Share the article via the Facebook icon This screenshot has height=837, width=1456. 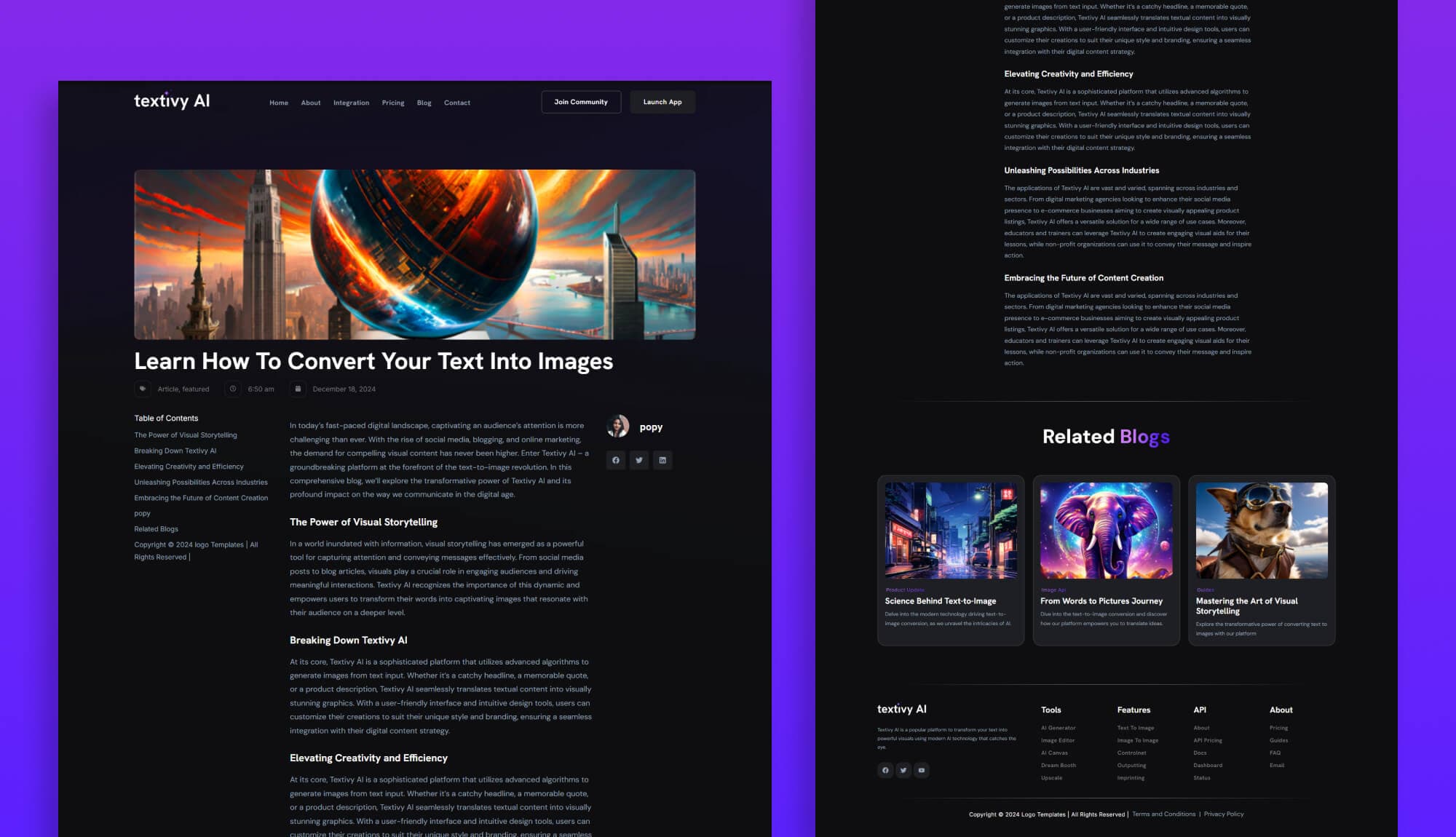click(x=616, y=460)
